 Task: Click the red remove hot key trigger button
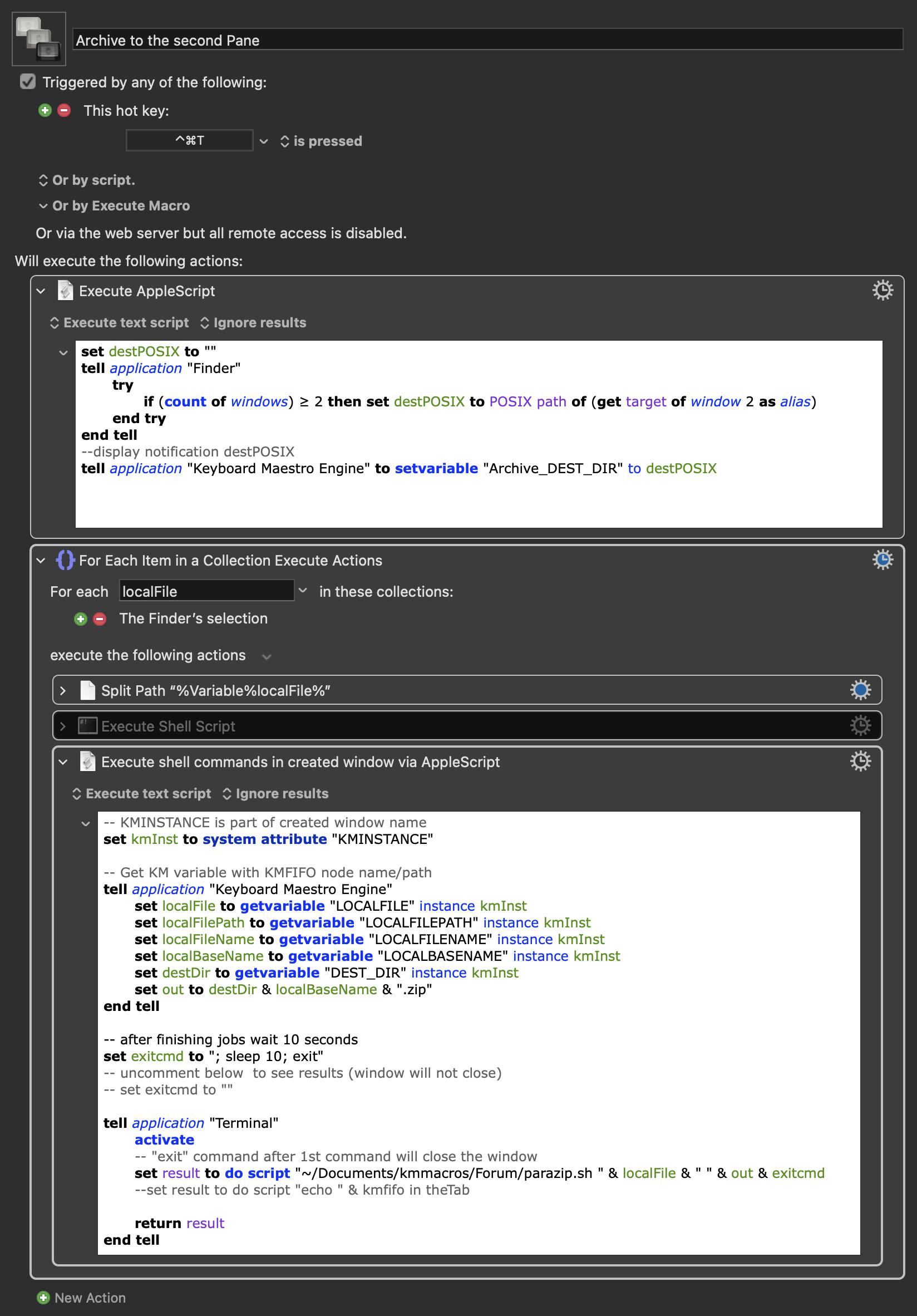[x=64, y=110]
